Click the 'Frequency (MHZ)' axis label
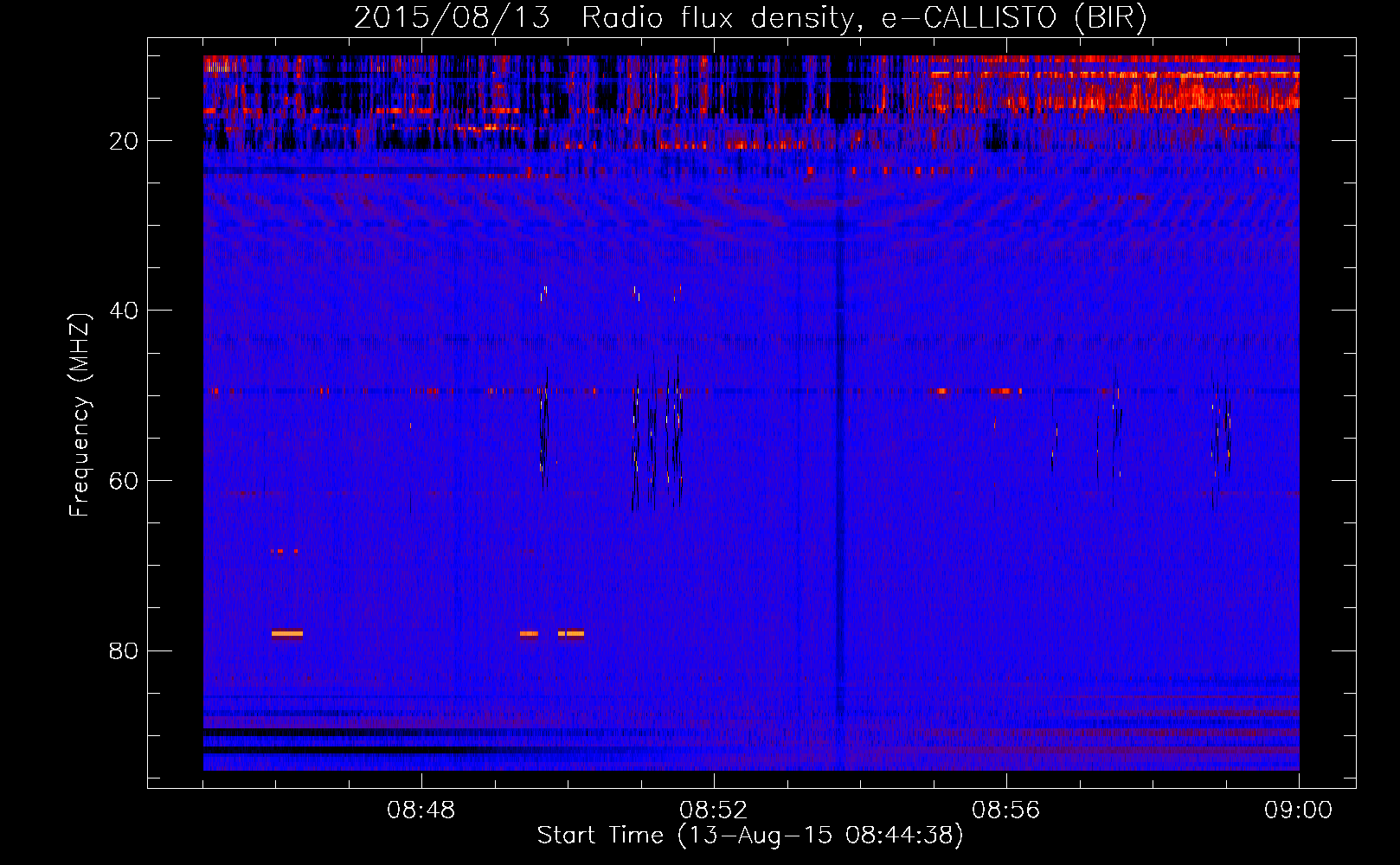The image size is (1400, 865). tap(80, 415)
